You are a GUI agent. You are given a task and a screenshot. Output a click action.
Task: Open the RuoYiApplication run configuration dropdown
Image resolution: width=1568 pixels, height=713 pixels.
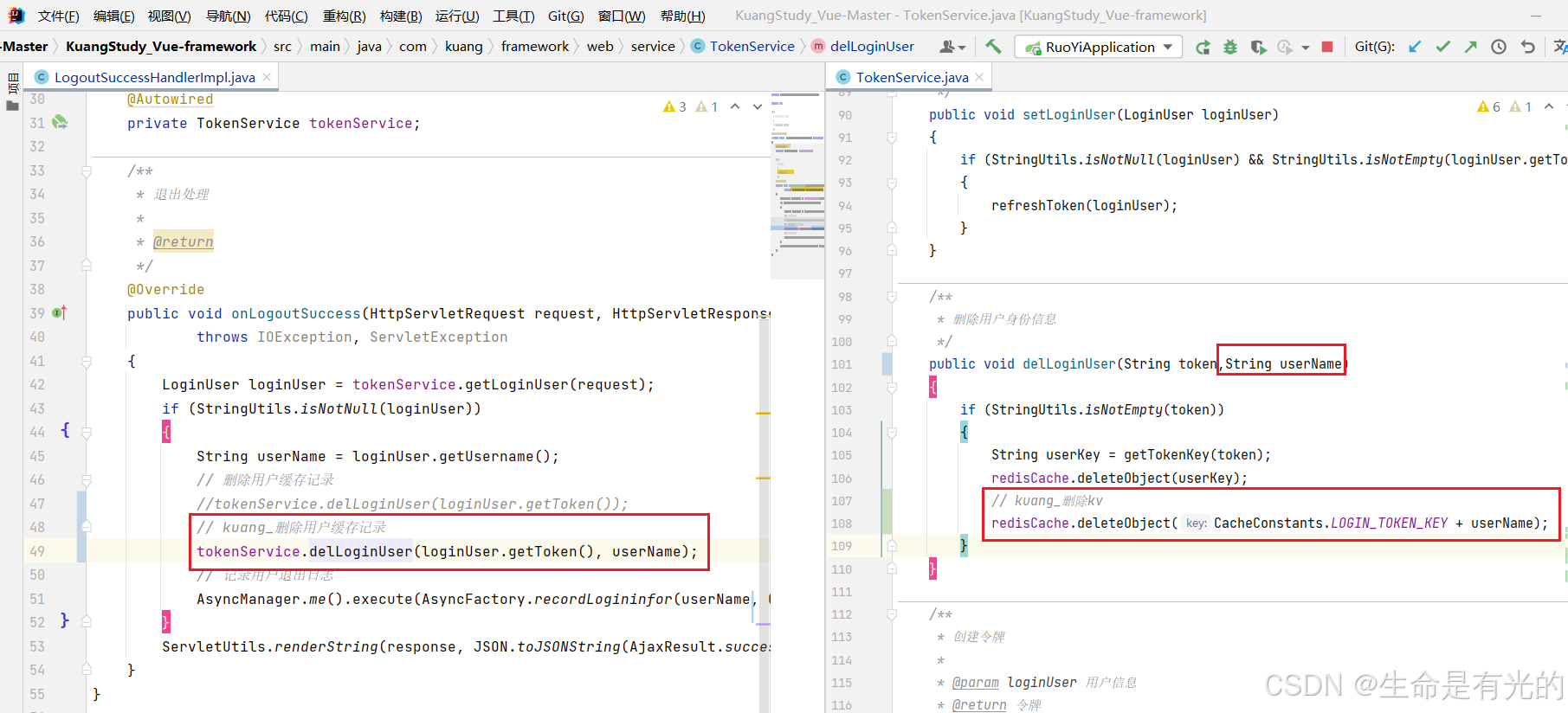[x=1099, y=47]
